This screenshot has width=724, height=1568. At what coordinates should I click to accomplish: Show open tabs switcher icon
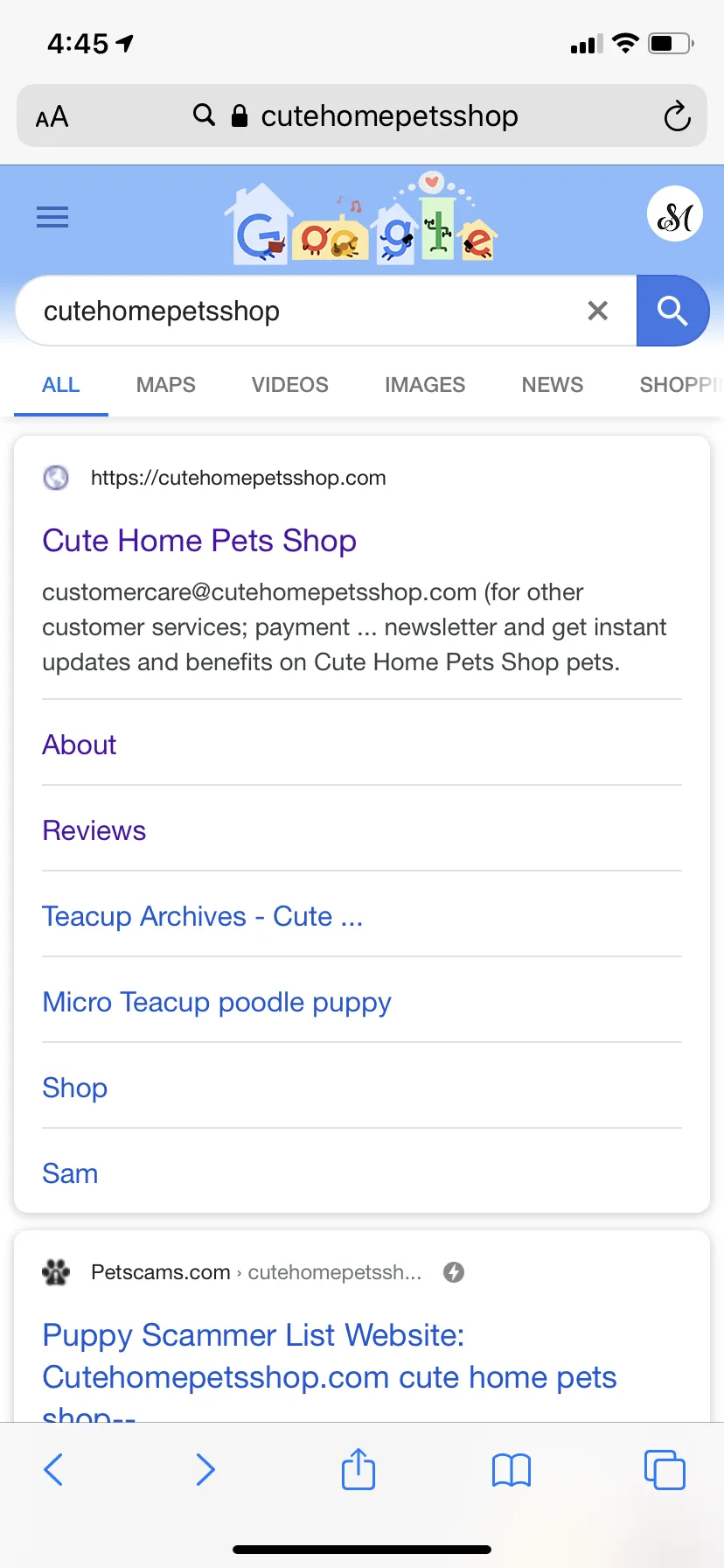665,1469
